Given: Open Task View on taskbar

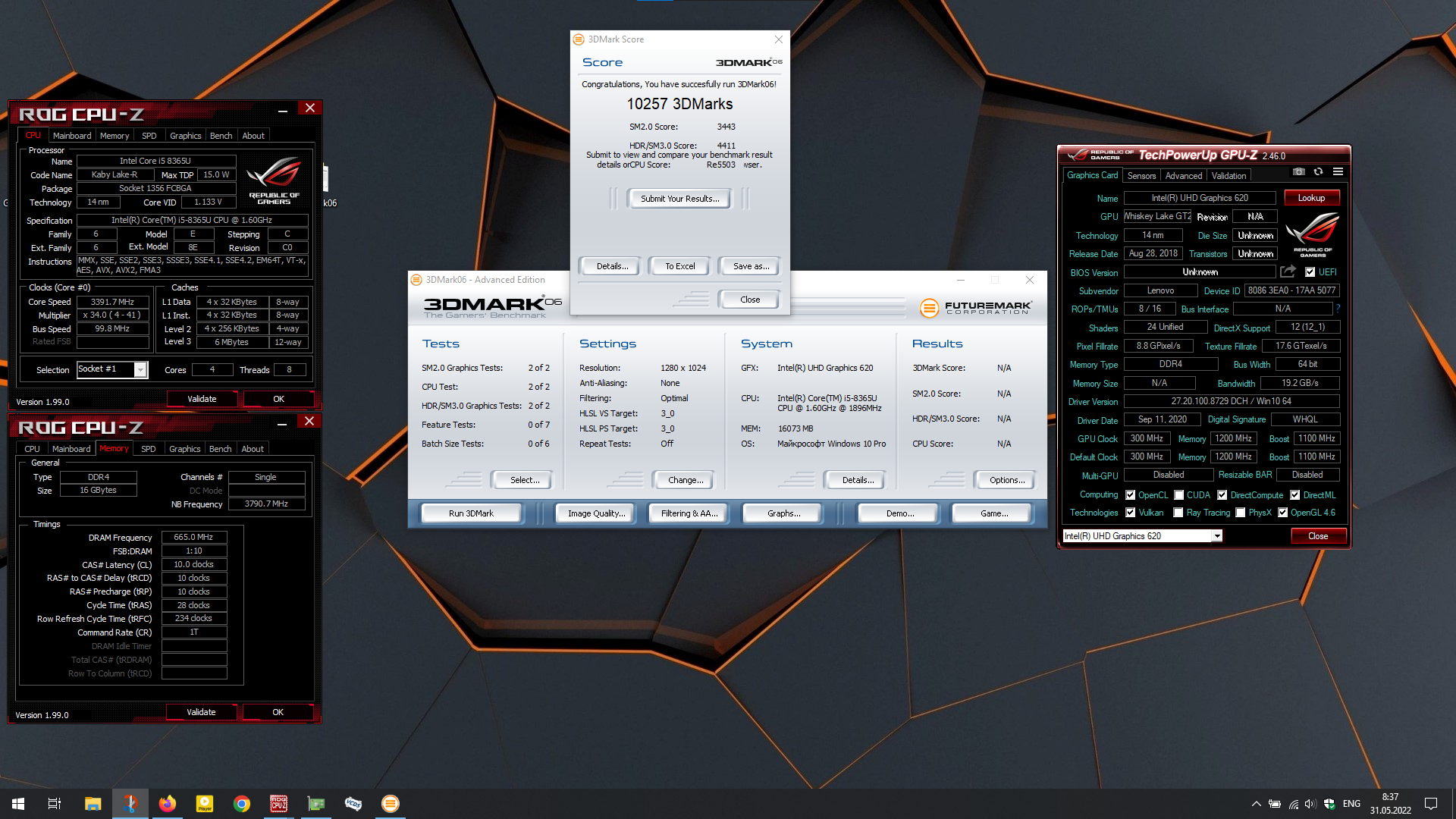Looking at the screenshot, I should pyautogui.click(x=55, y=804).
